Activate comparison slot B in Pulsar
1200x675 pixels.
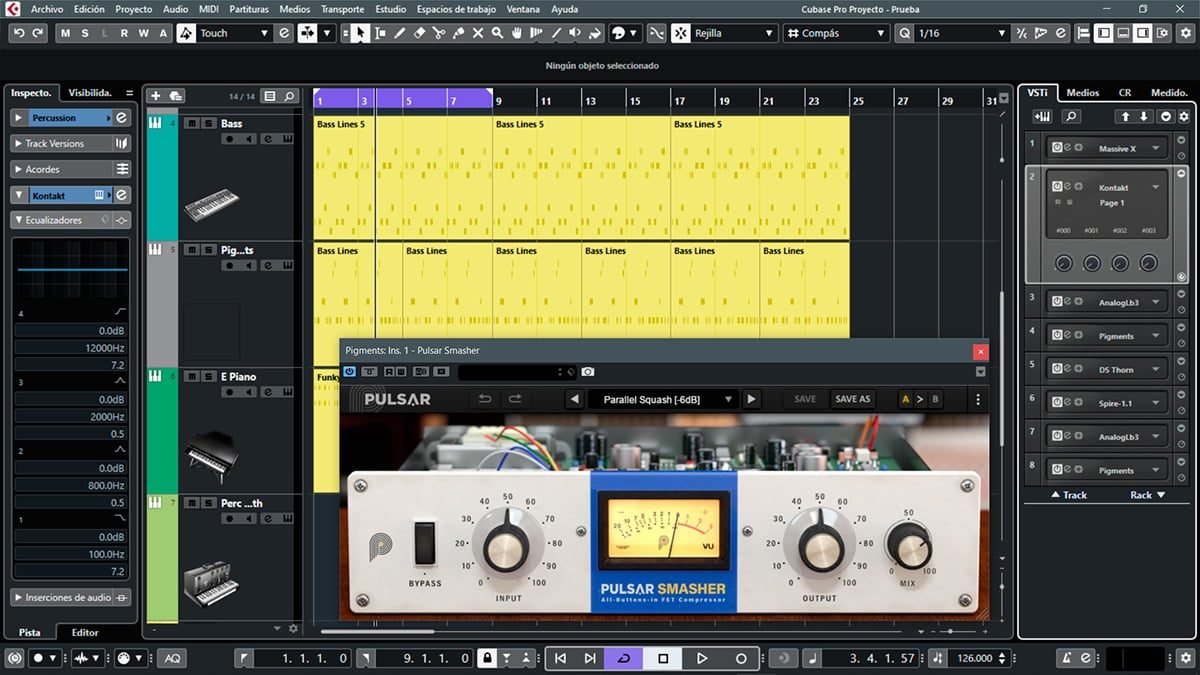click(935, 399)
